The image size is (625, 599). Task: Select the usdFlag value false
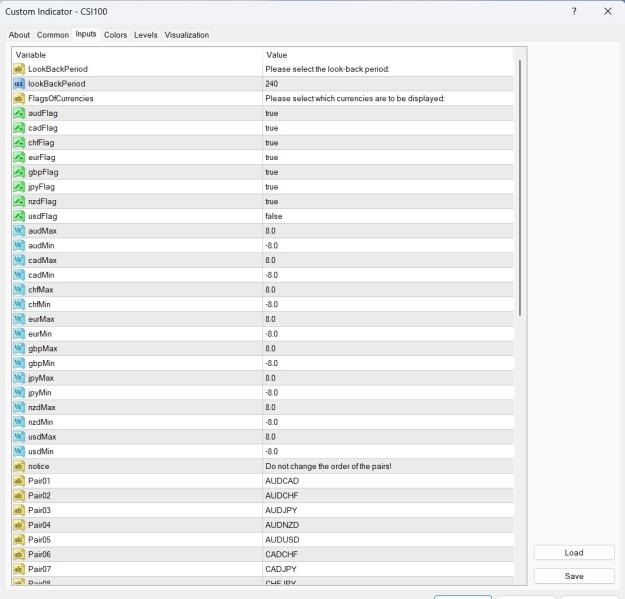coord(274,216)
